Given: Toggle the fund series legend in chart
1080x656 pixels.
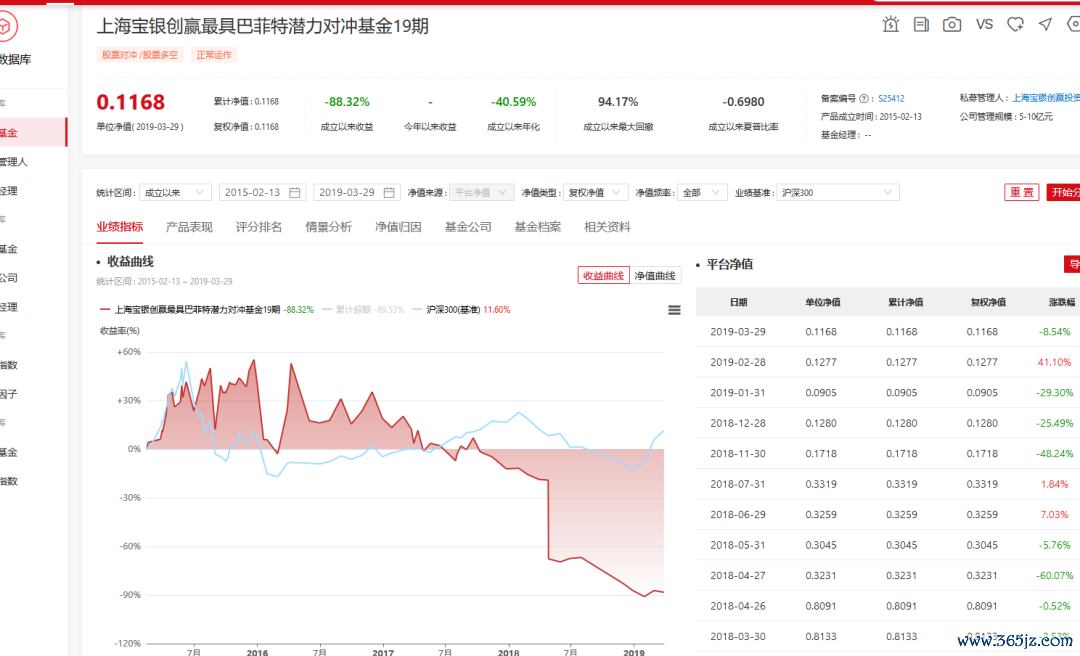Looking at the screenshot, I should tap(207, 310).
